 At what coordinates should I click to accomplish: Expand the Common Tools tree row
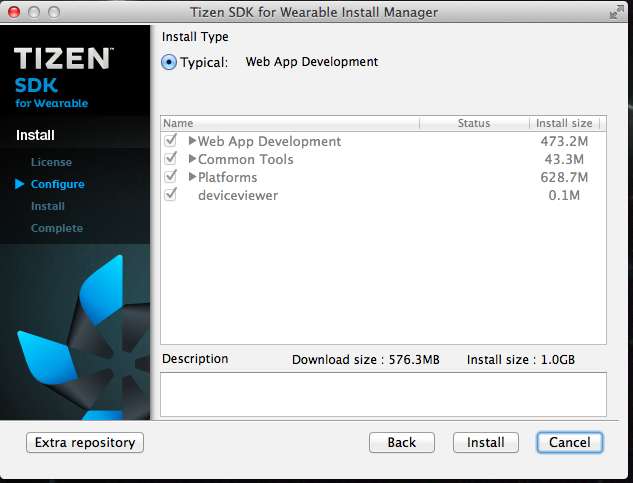[x=193, y=159]
